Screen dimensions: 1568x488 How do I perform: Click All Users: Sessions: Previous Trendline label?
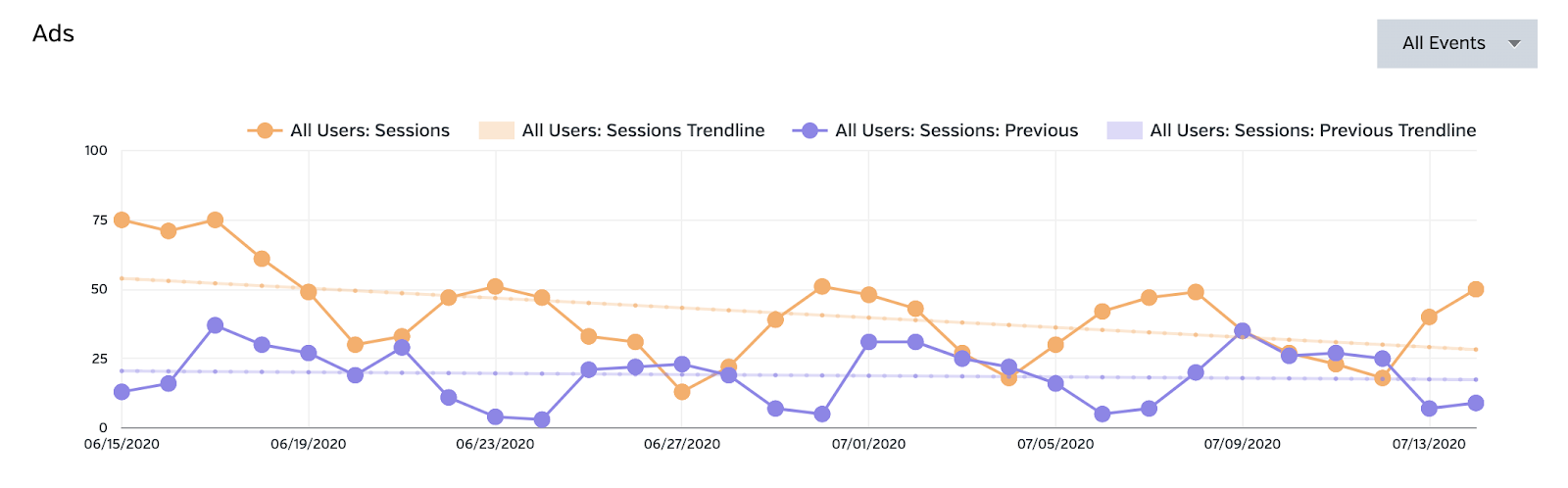click(1312, 130)
